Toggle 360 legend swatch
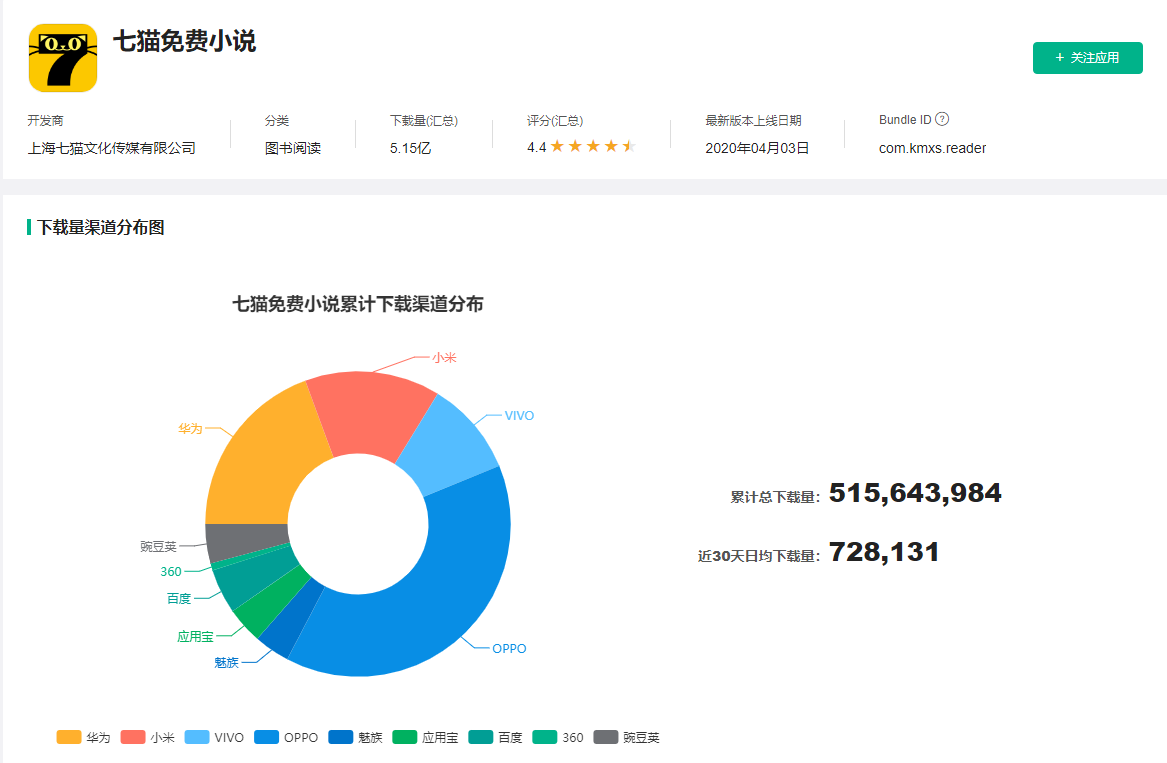 click(x=545, y=737)
